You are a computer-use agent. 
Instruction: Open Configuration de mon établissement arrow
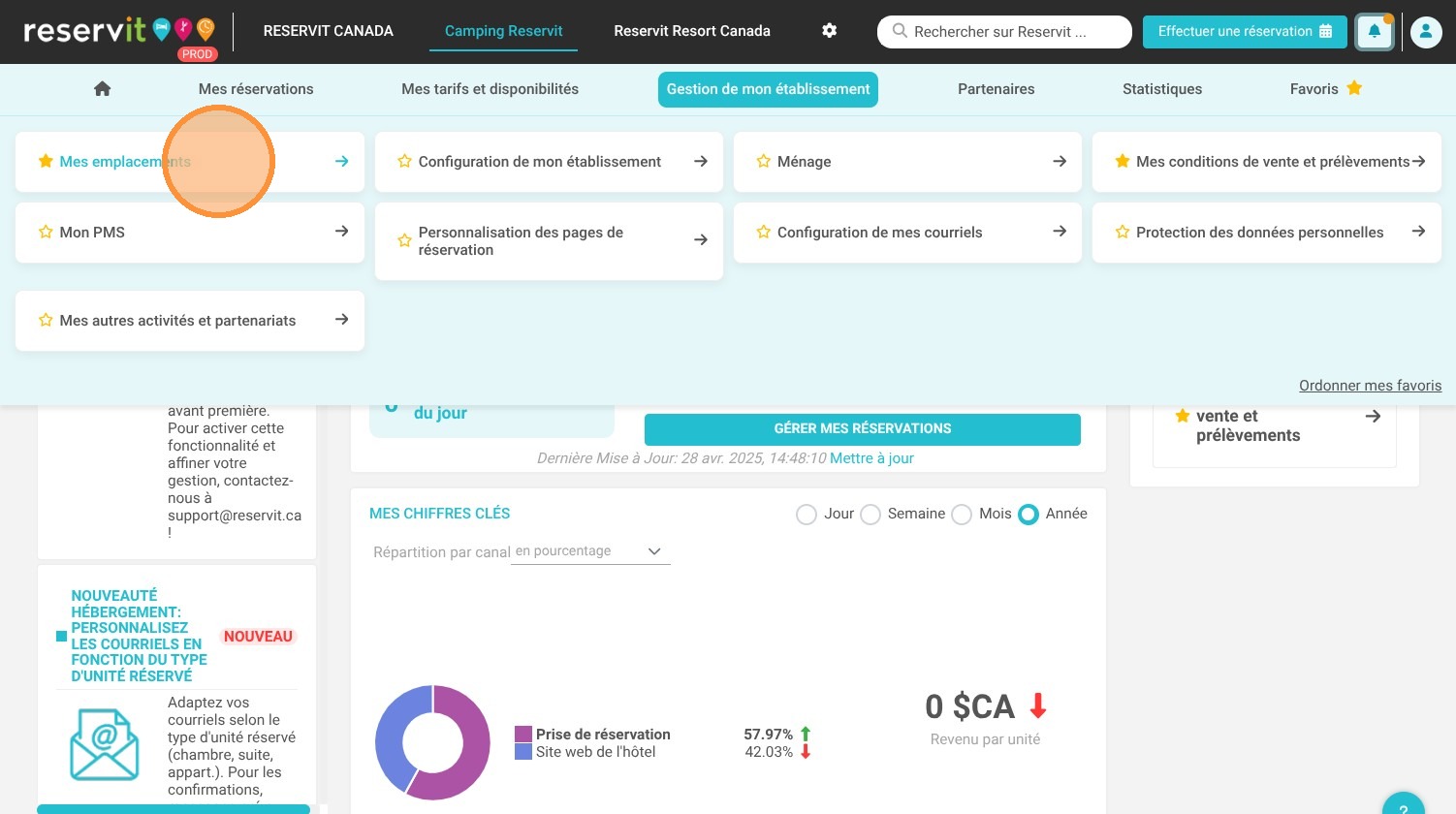(701, 161)
